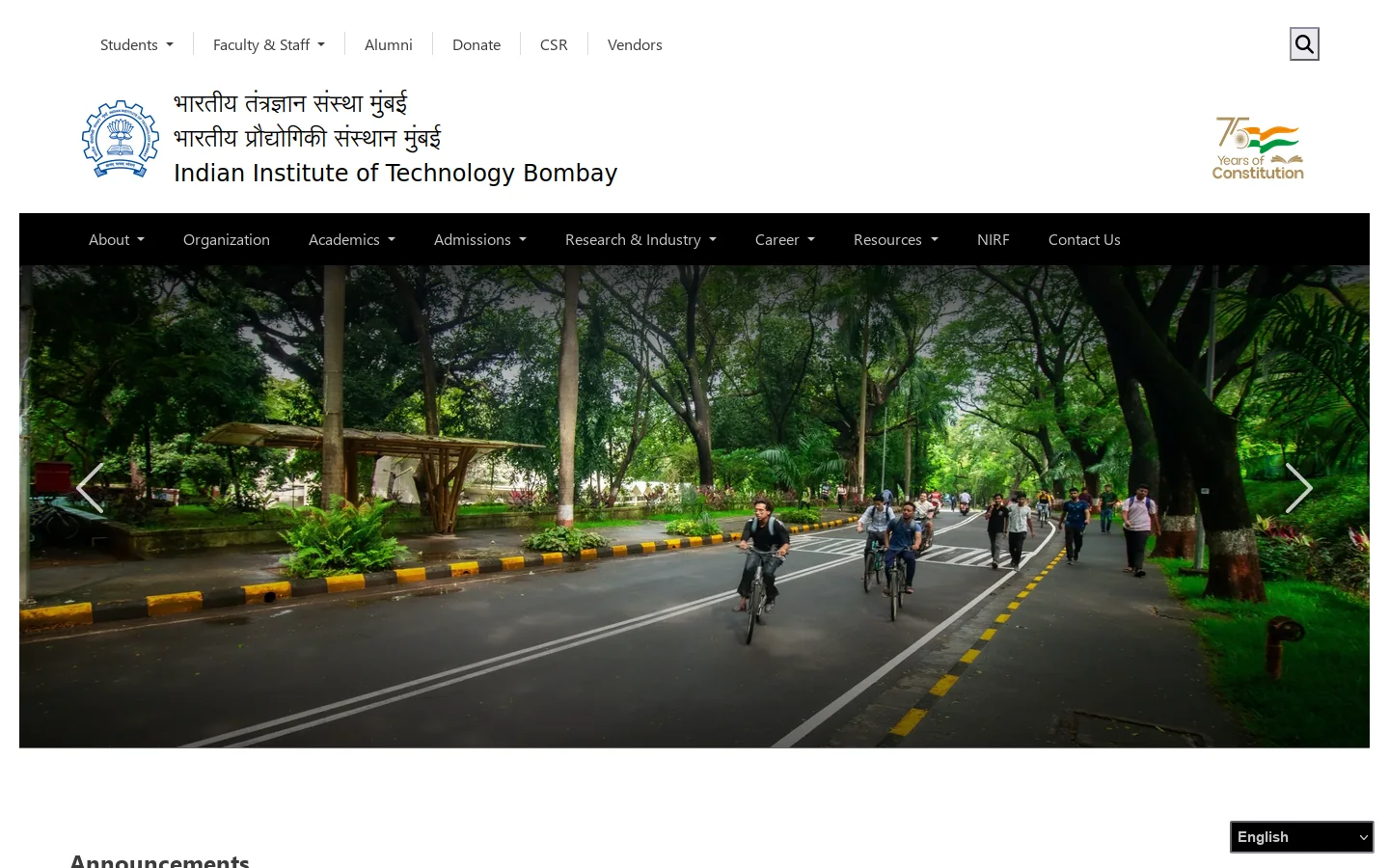1389x868 pixels.
Task: Open the Alumni link
Action: [389, 44]
